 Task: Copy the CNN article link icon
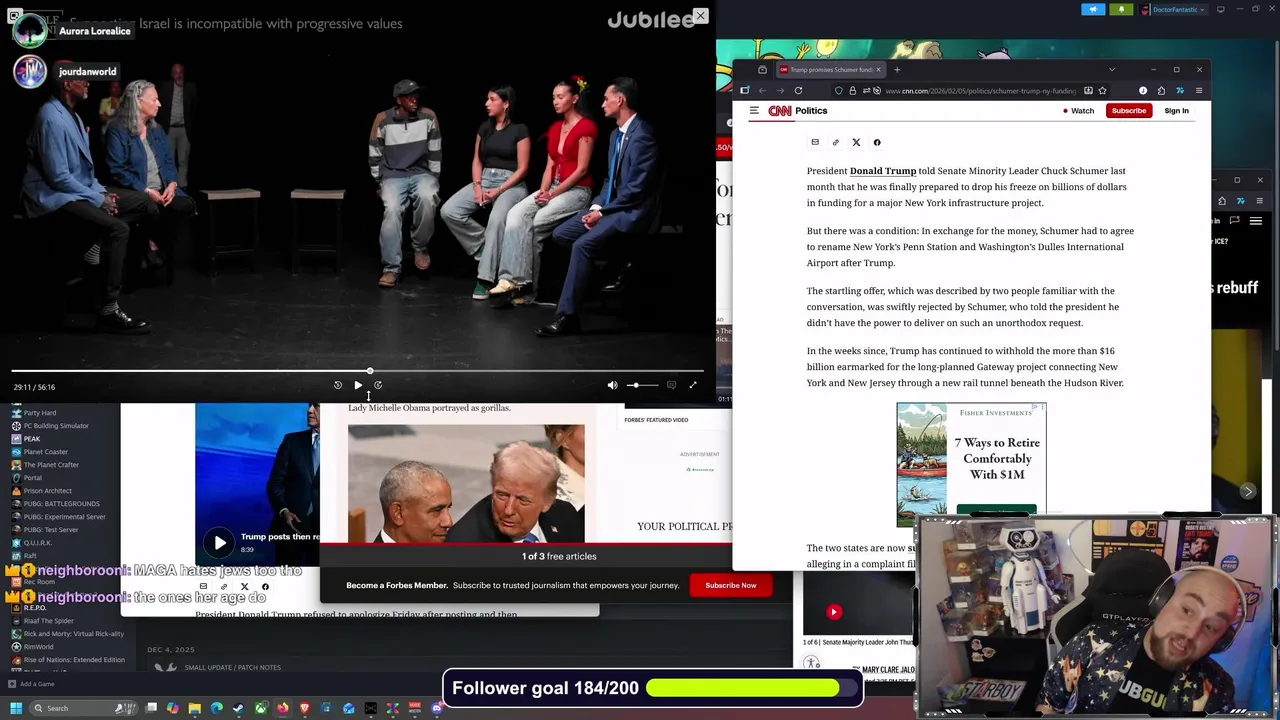(x=836, y=142)
